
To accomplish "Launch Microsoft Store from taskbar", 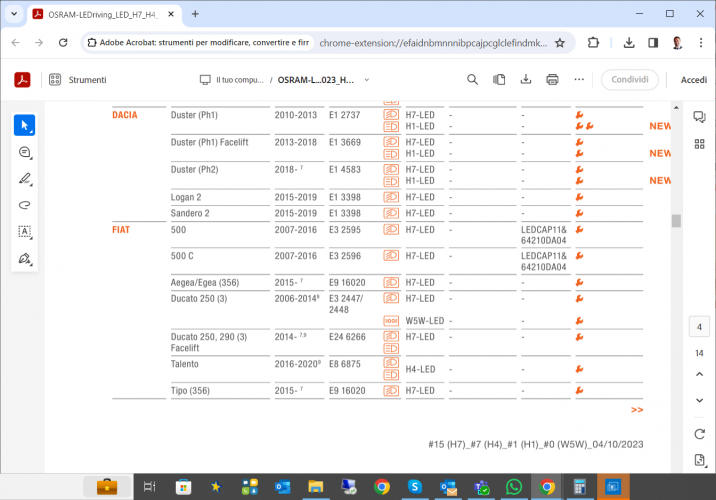I will [x=183, y=487].
